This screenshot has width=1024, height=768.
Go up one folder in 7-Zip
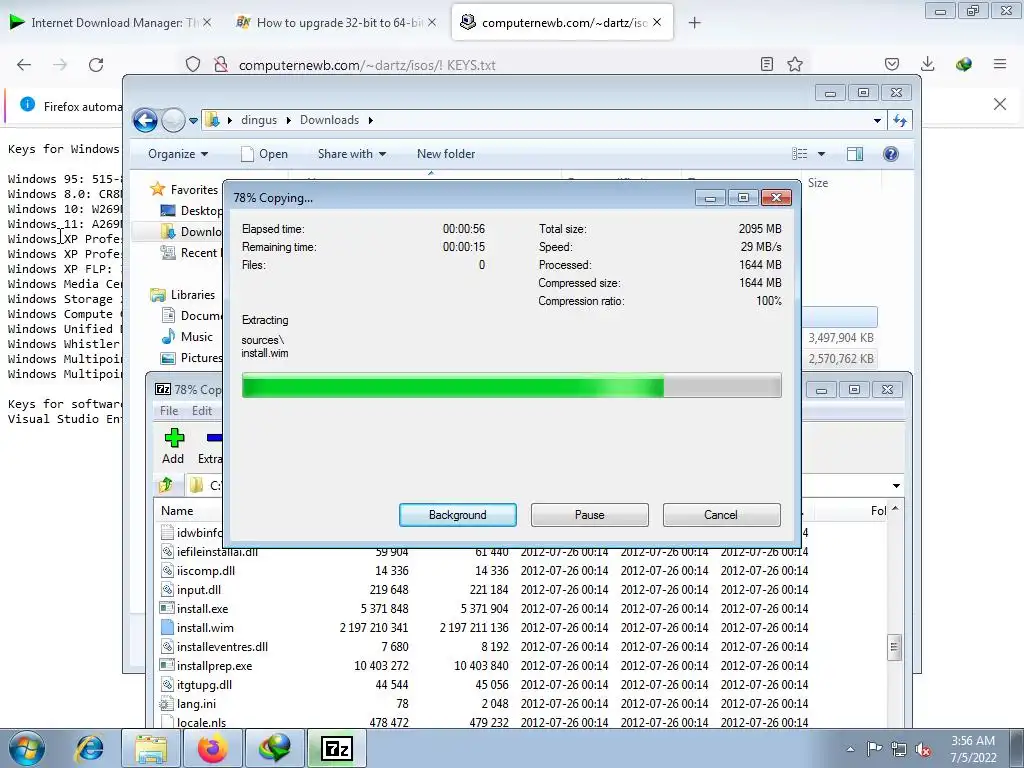[x=166, y=485]
